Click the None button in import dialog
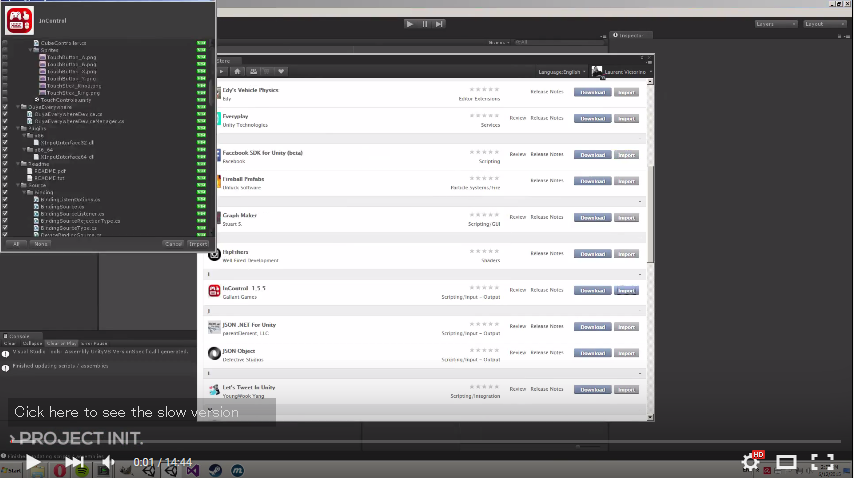The height and width of the screenshot is (478, 854). 40,244
